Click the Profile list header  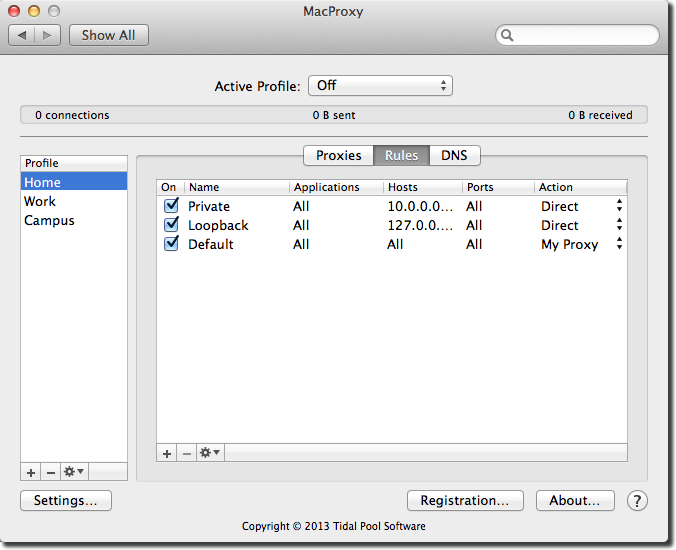coord(74,163)
